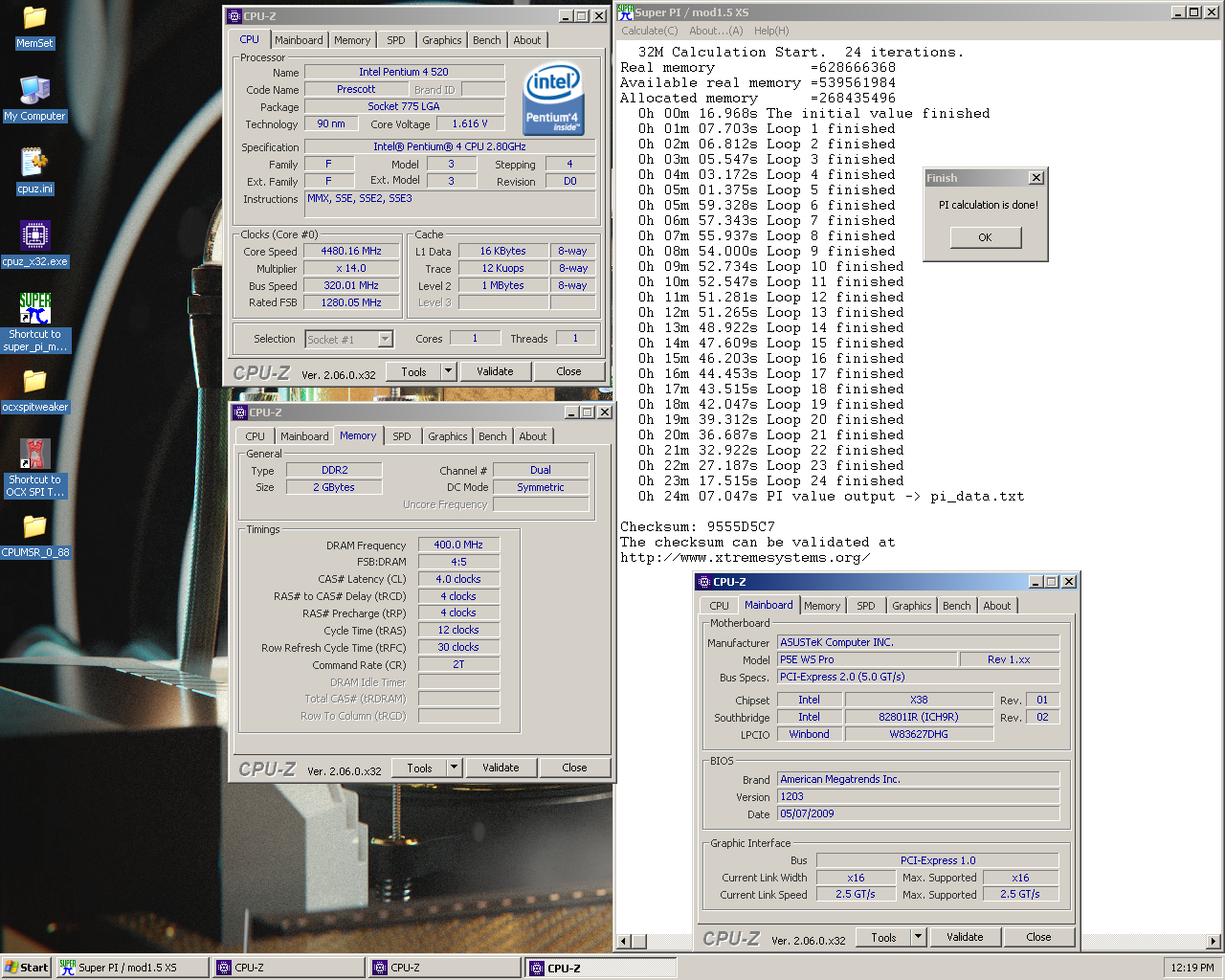Select CPU tab in Memory CPU-Z window

pyautogui.click(x=255, y=436)
